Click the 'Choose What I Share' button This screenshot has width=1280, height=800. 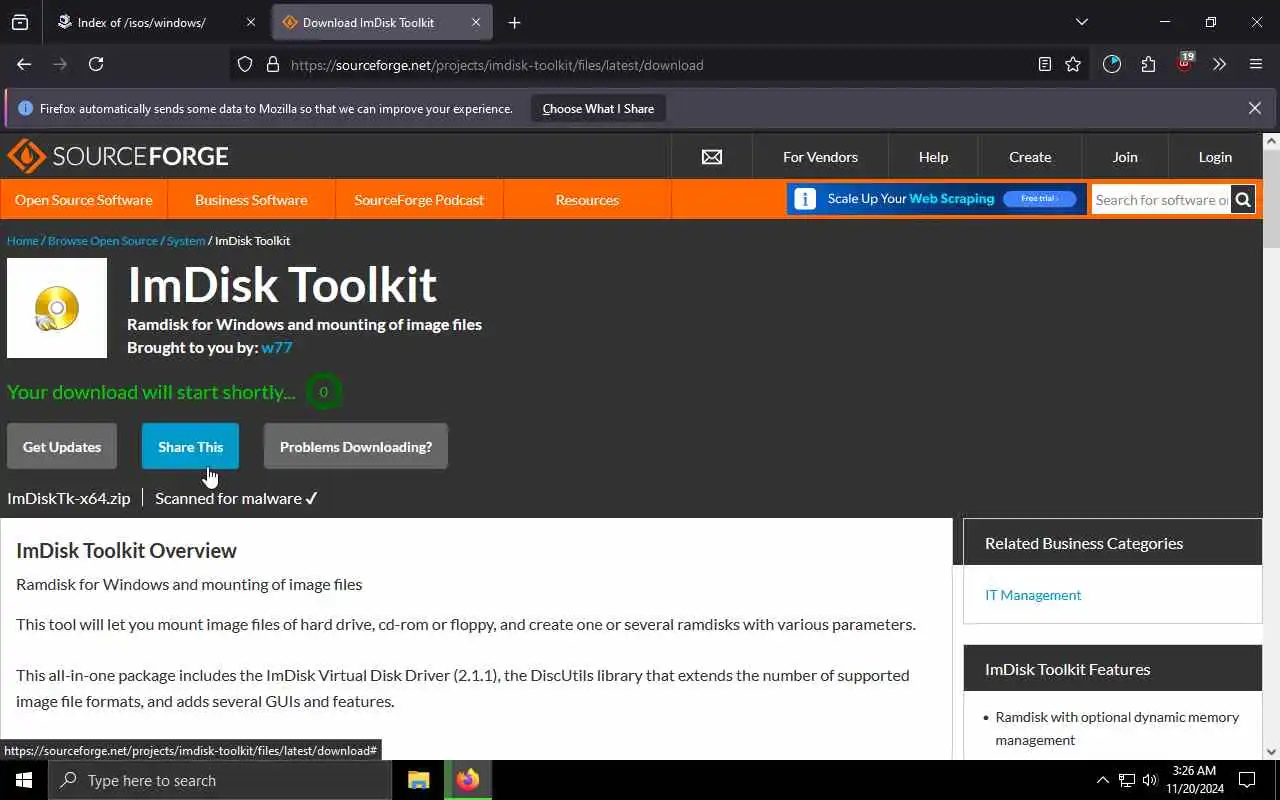pyautogui.click(x=598, y=109)
